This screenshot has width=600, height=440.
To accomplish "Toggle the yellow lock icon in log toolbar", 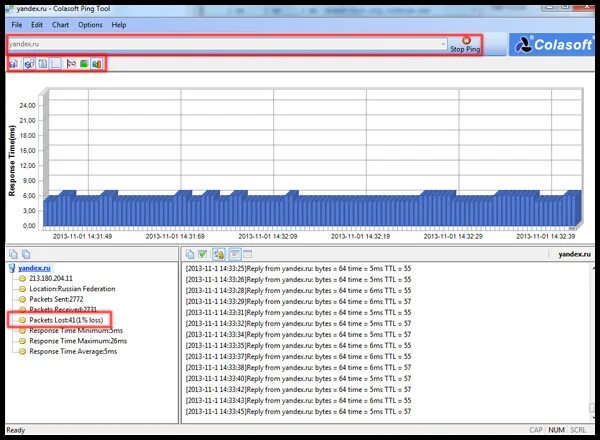I will coord(219,254).
